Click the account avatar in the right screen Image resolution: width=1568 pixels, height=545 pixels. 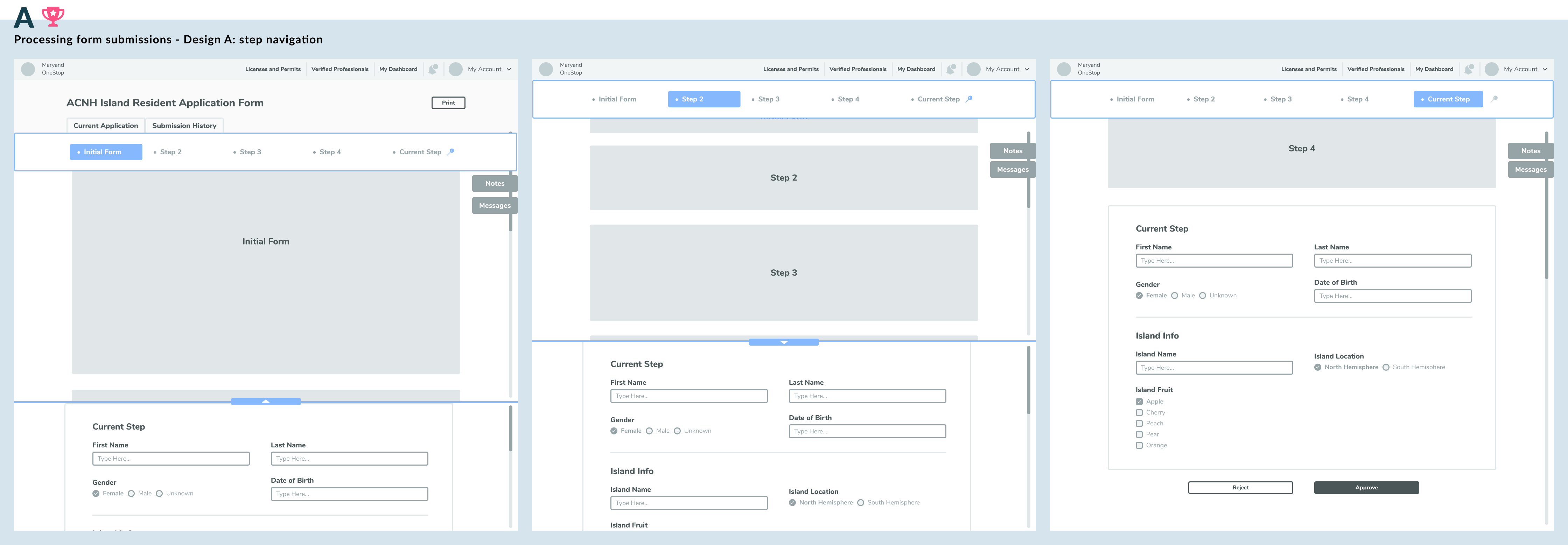click(x=1491, y=69)
